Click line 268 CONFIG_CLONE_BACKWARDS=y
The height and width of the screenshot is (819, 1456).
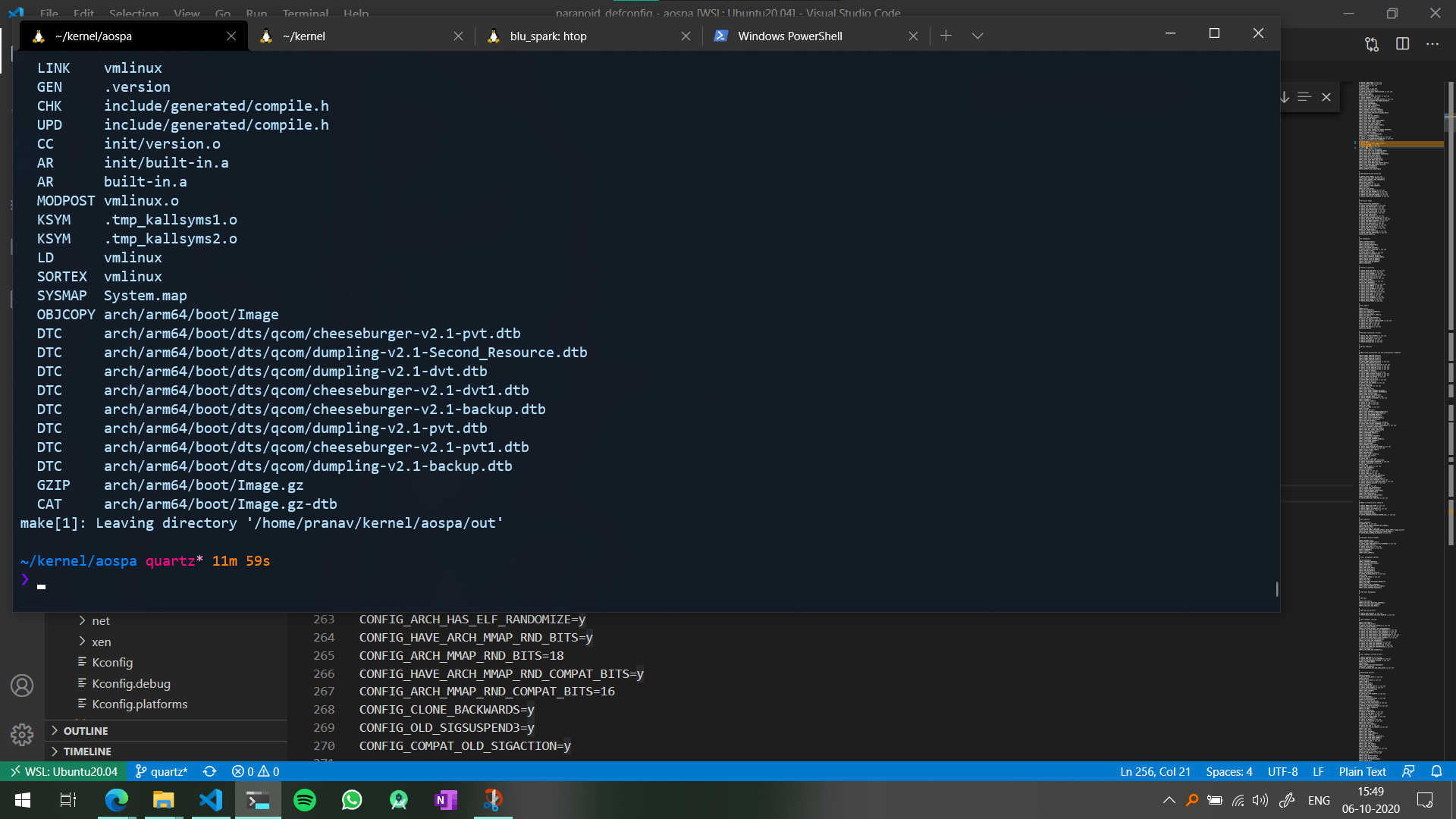447,710
